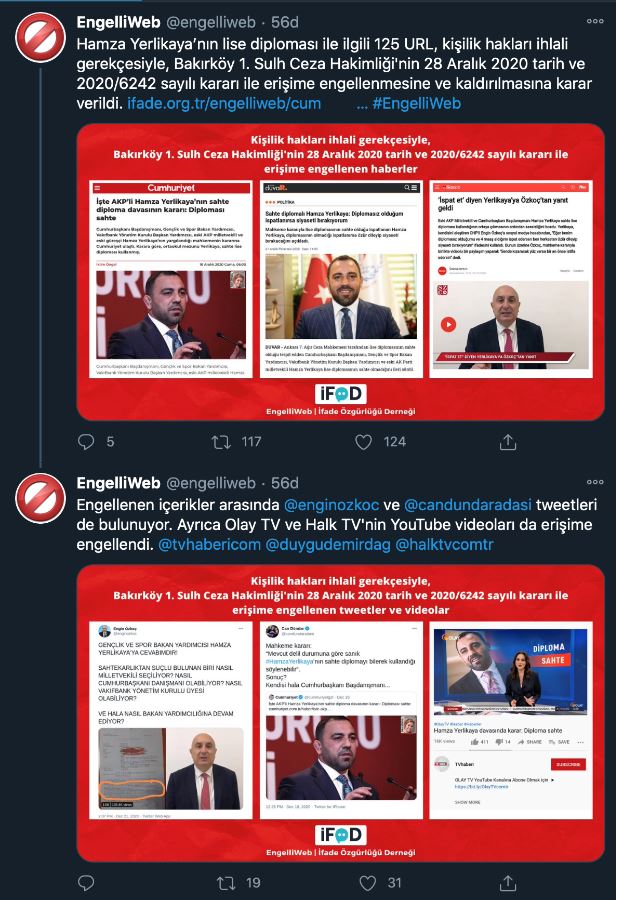Like the second tweet with 31 likes
Viewport: 618px width, 900px height.
(x=367, y=882)
